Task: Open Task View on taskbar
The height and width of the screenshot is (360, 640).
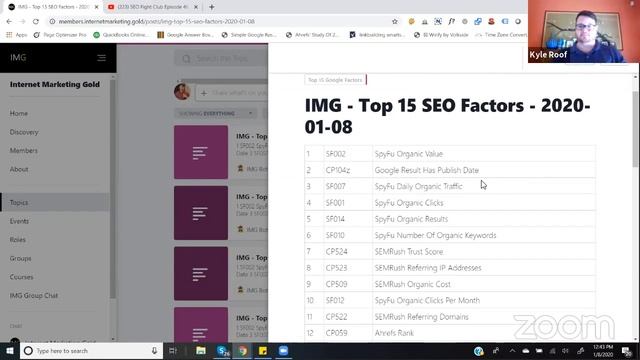Action: (173, 351)
